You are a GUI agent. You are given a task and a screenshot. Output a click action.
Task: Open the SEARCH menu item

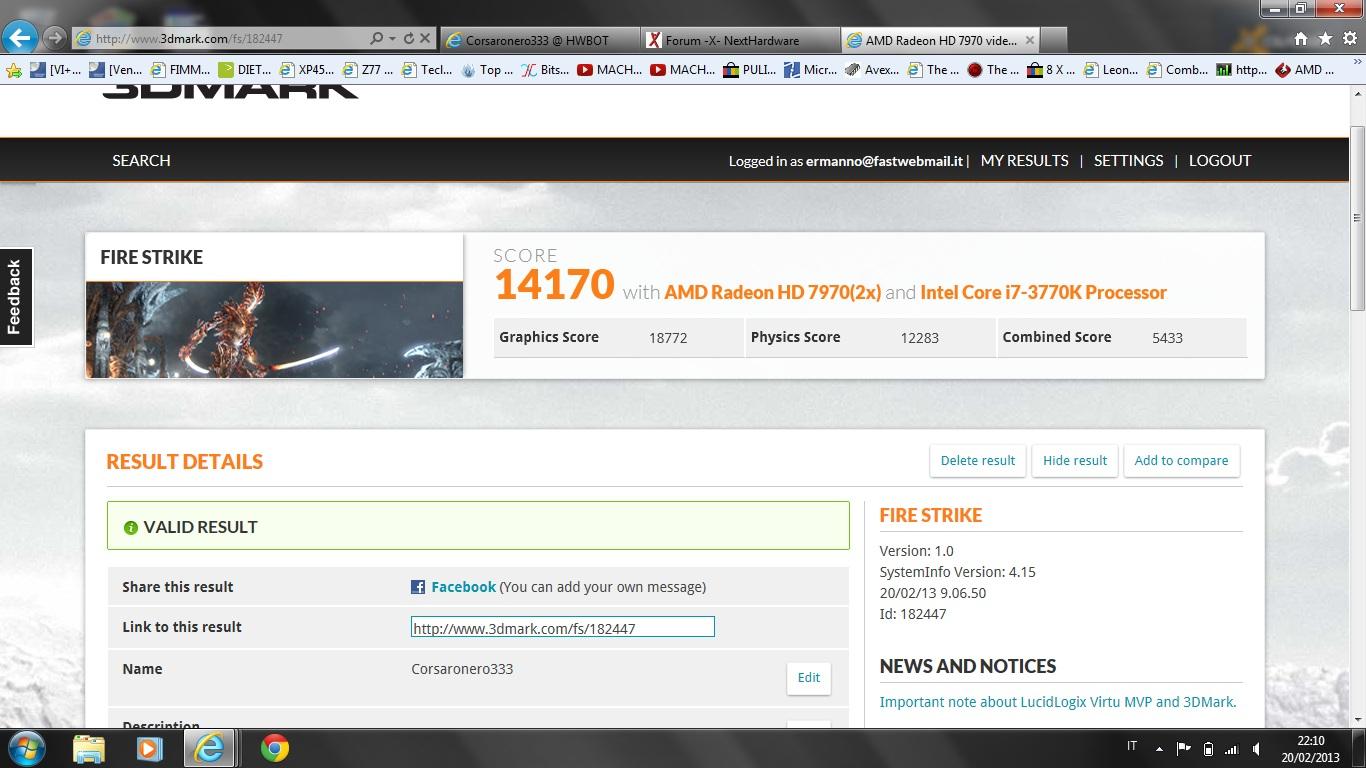click(x=141, y=160)
